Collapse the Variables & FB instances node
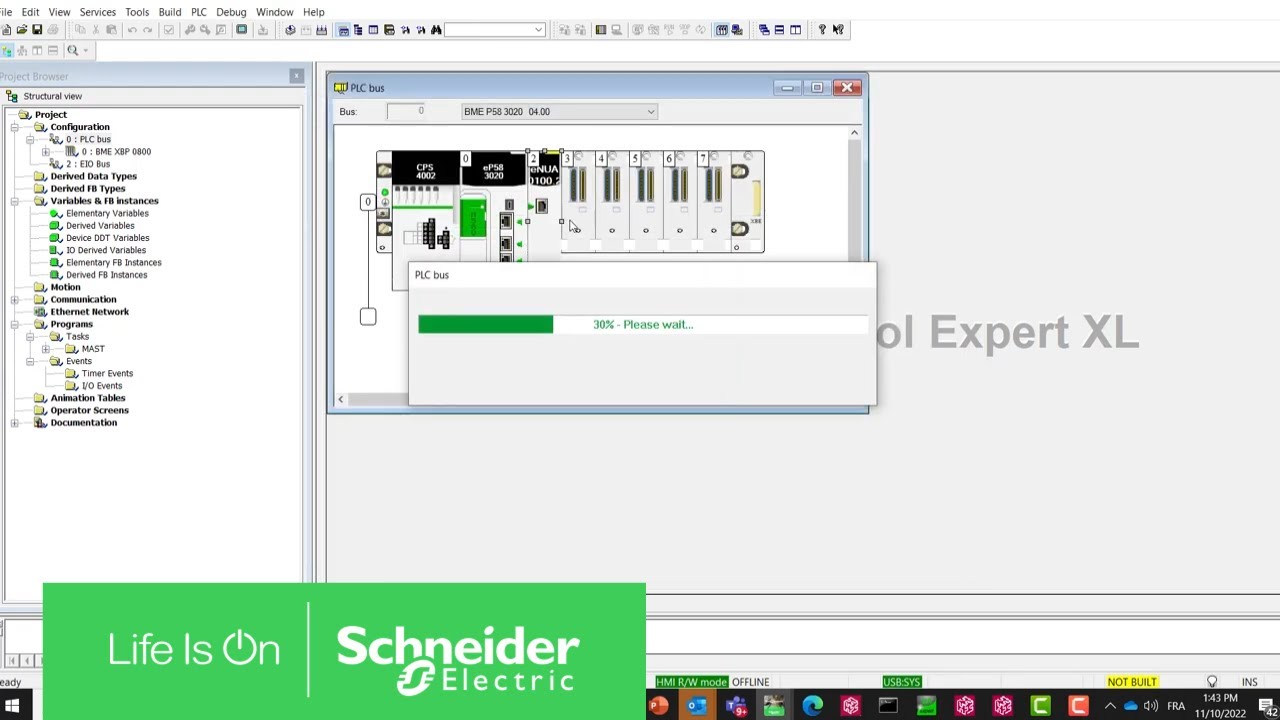Viewport: 1280px width, 720px height. [14, 201]
